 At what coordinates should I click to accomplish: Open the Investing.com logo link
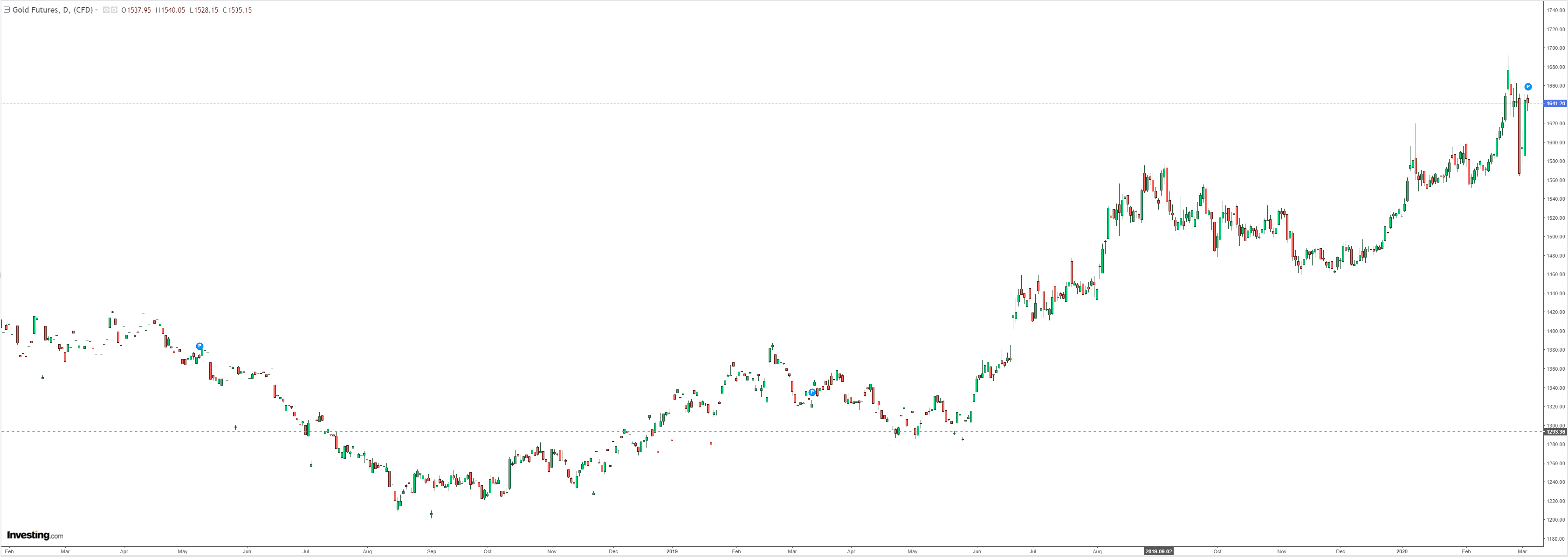point(34,535)
